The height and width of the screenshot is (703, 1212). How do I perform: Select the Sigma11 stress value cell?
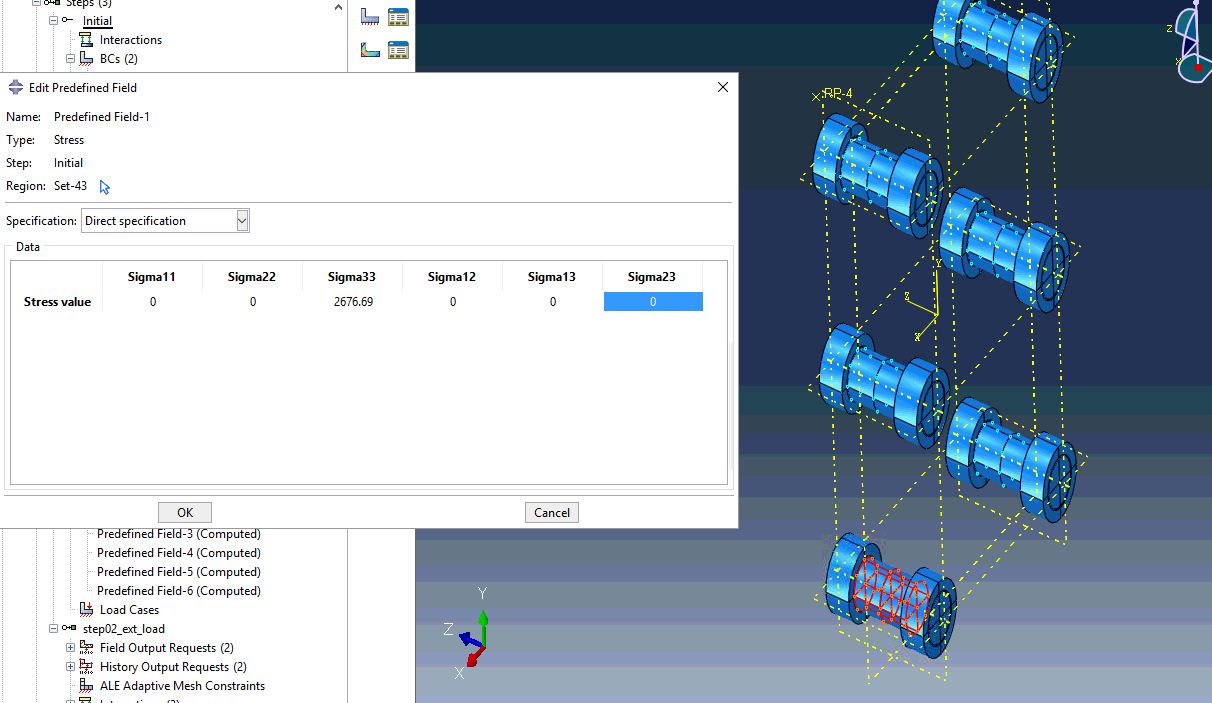tap(152, 302)
